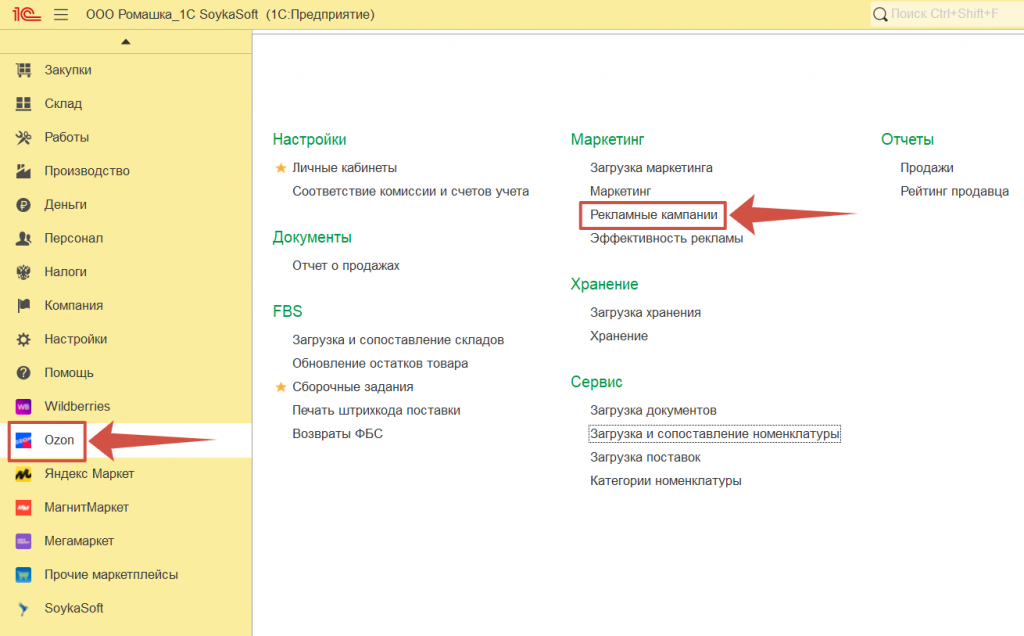This screenshot has height=636, width=1024.
Task: Click the Деньги ruble coin icon
Action: tap(24, 205)
